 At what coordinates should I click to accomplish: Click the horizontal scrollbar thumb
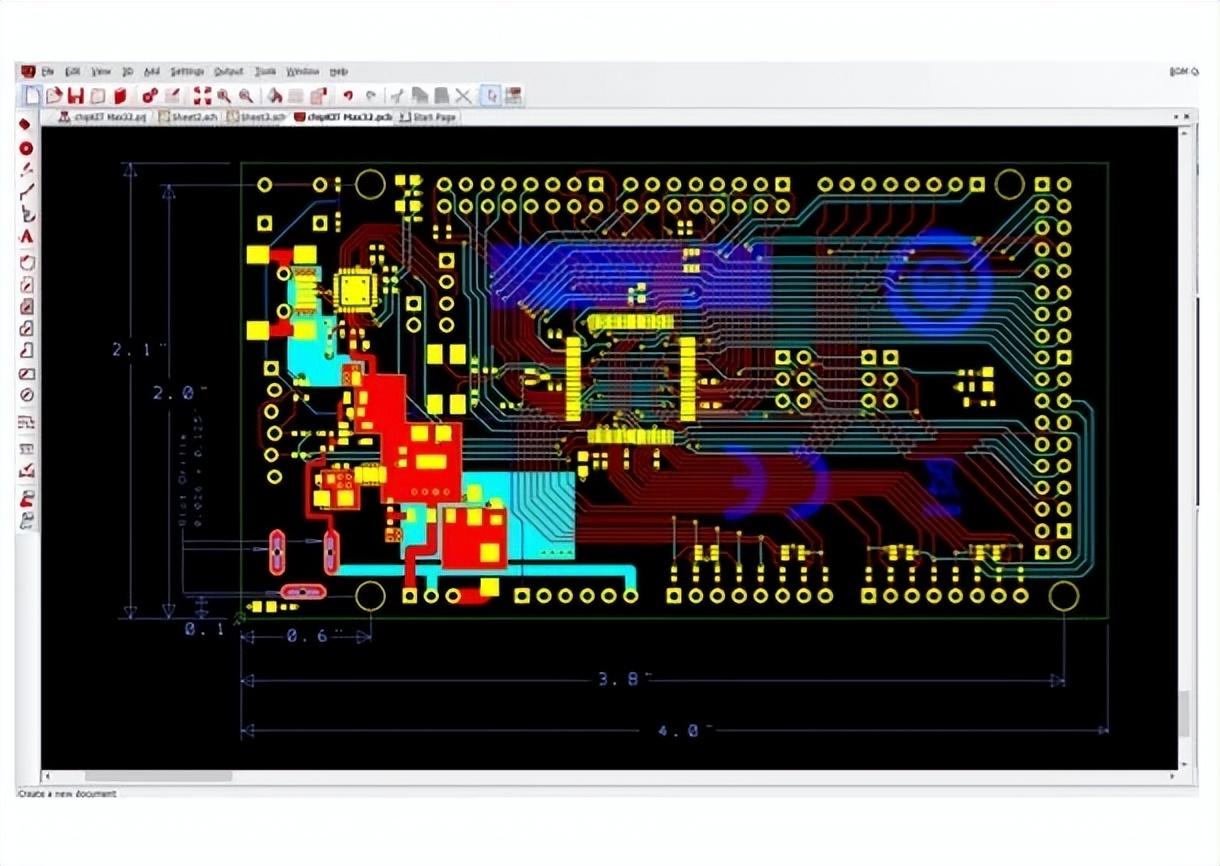coord(158,776)
